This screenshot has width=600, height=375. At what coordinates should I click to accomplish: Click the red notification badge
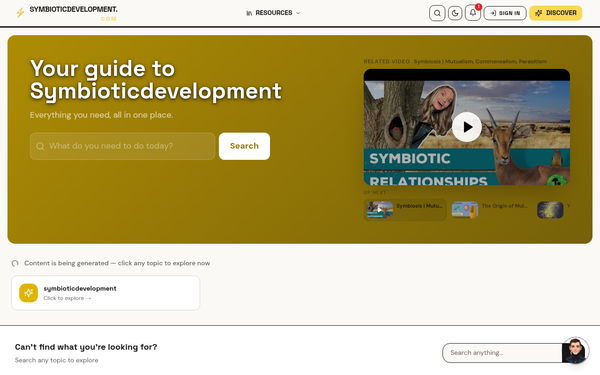click(x=478, y=7)
